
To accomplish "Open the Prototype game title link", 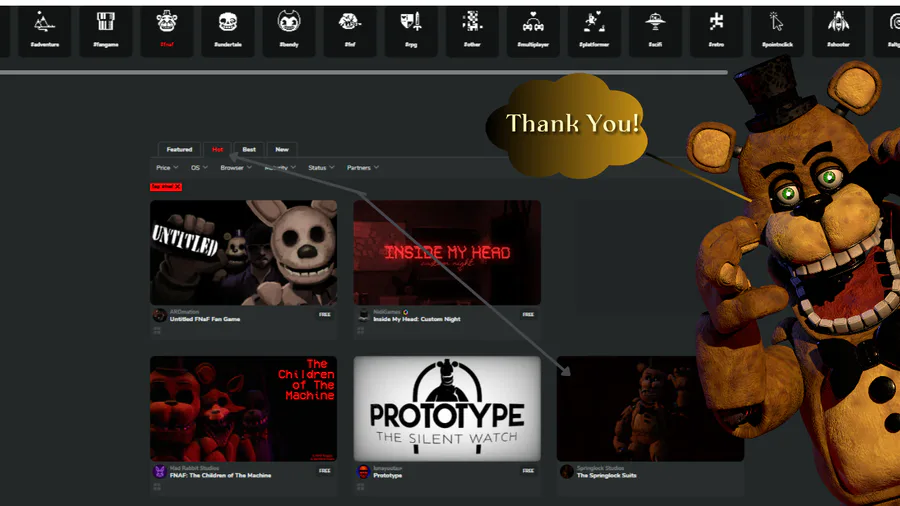I will pyautogui.click(x=387, y=475).
